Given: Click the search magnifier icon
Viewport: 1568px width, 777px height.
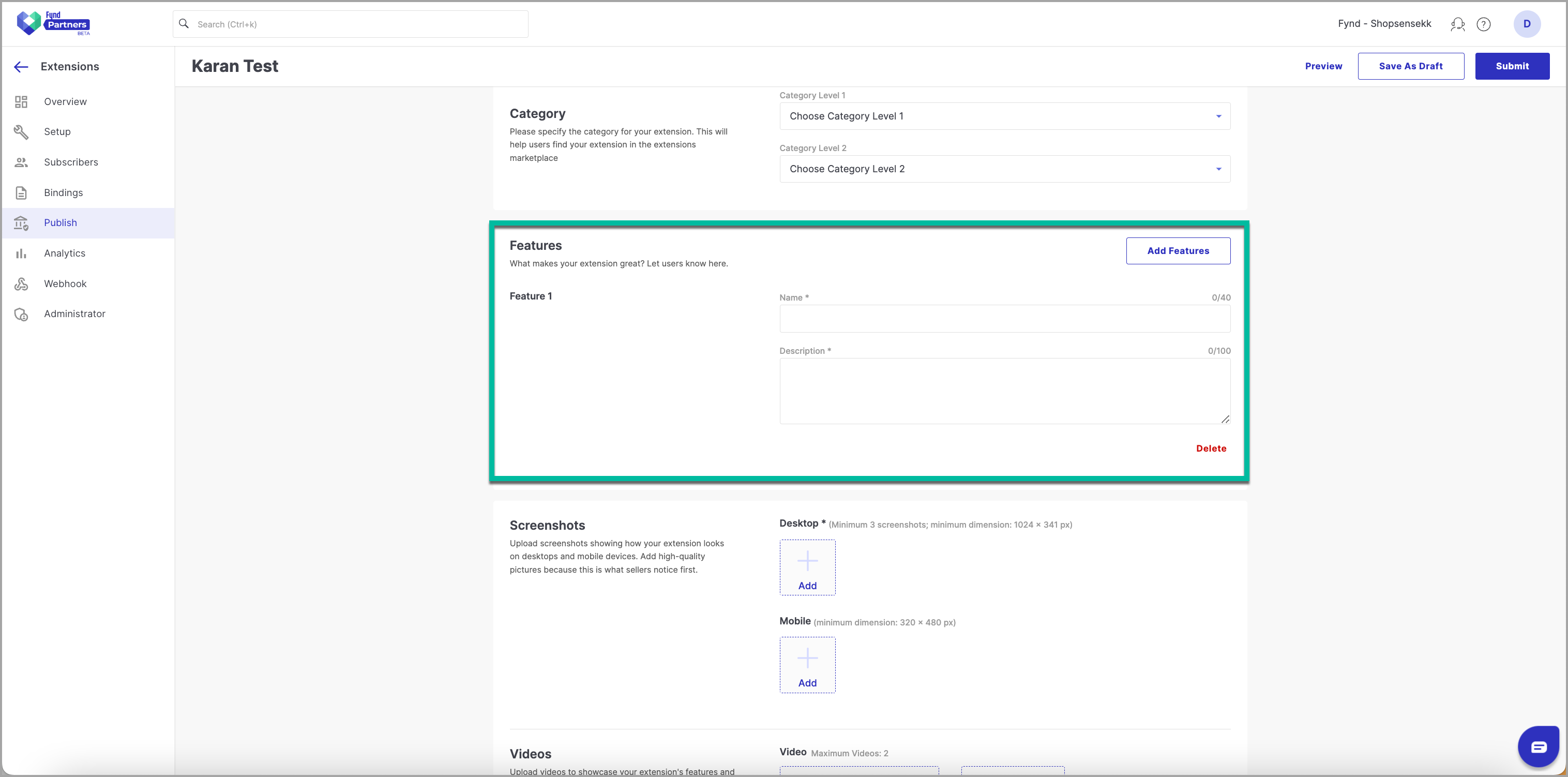Looking at the screenshot, I should pyautogui.click(x=184, y=24).
